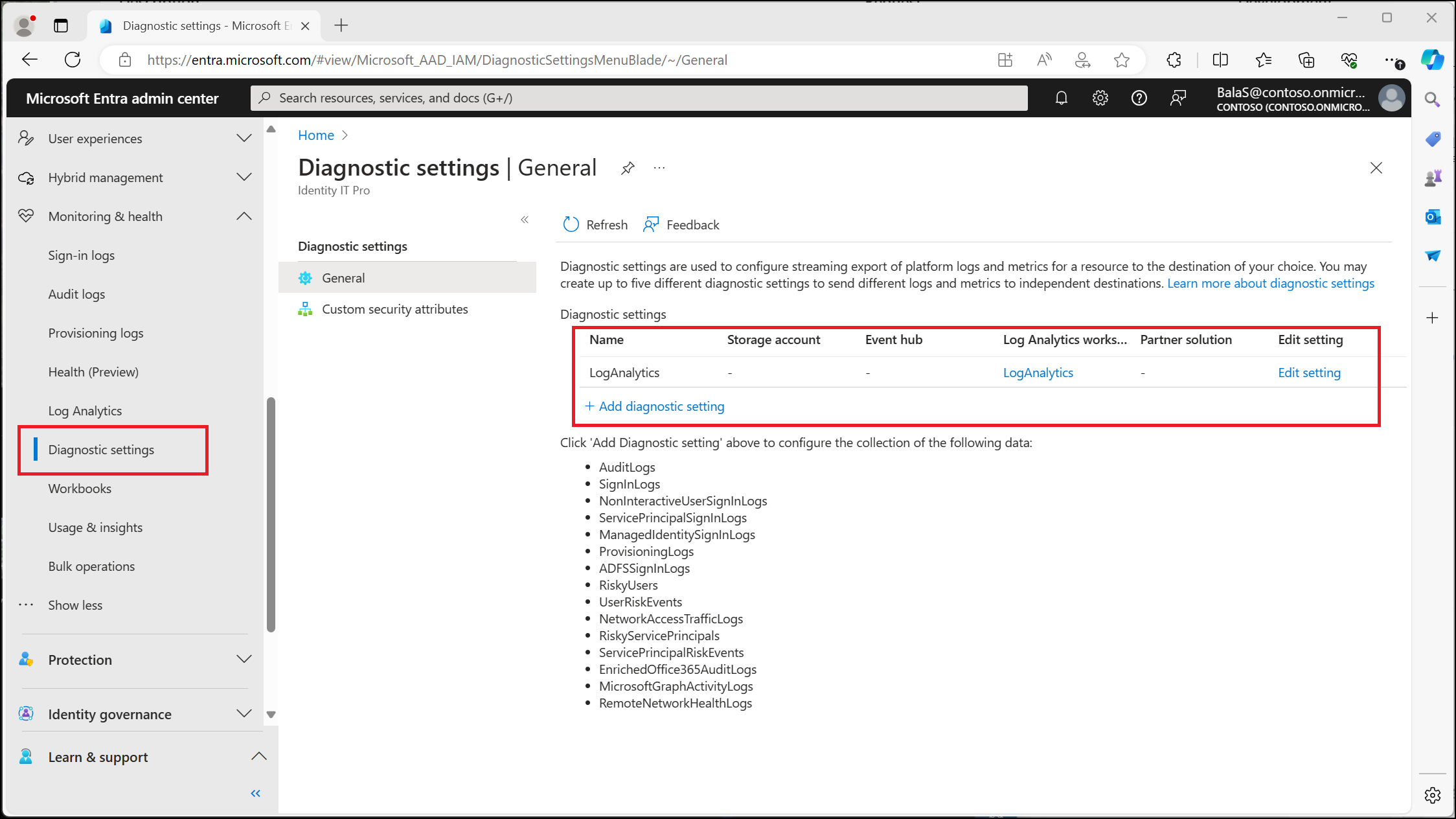Open the Feedback toolbar item

tap(681, 224)
